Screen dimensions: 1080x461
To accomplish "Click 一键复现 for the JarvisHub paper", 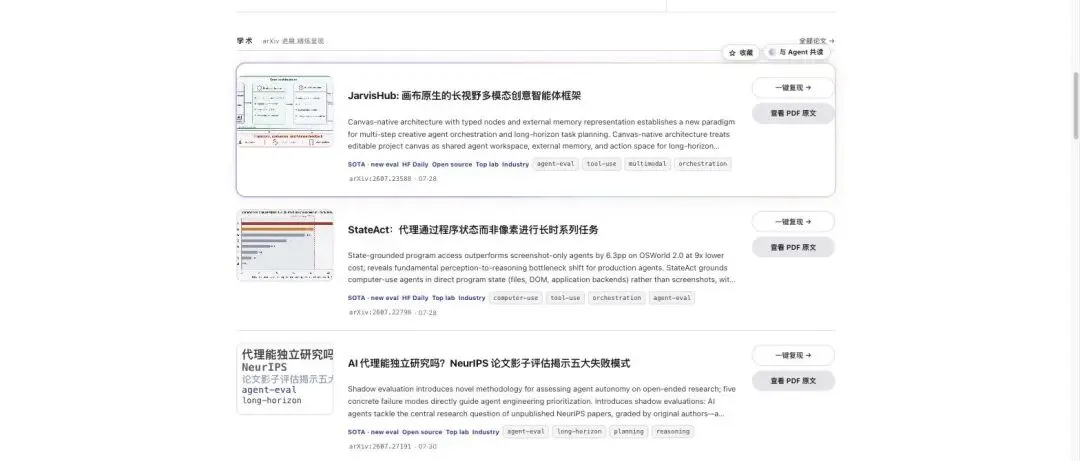I will click(793, 88).
